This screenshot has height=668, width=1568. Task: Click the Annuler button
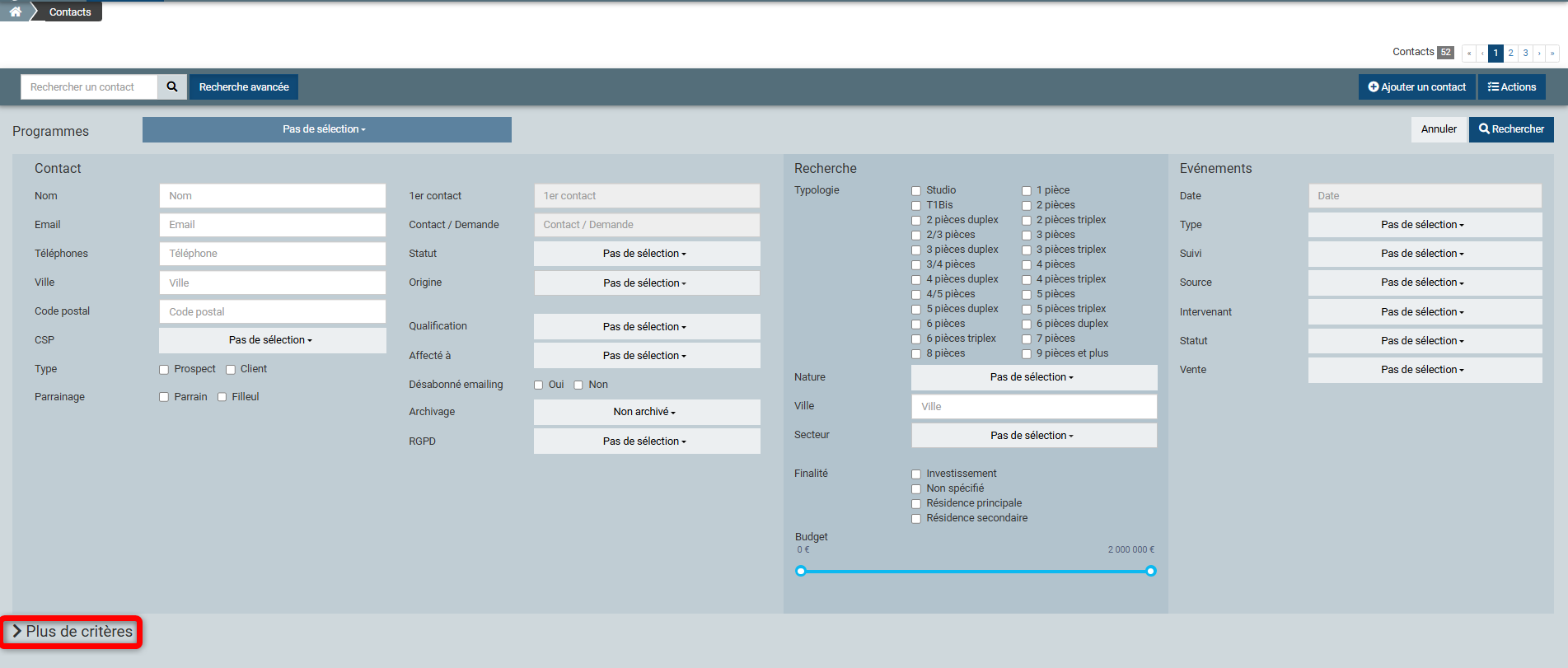click(1439, 129)
